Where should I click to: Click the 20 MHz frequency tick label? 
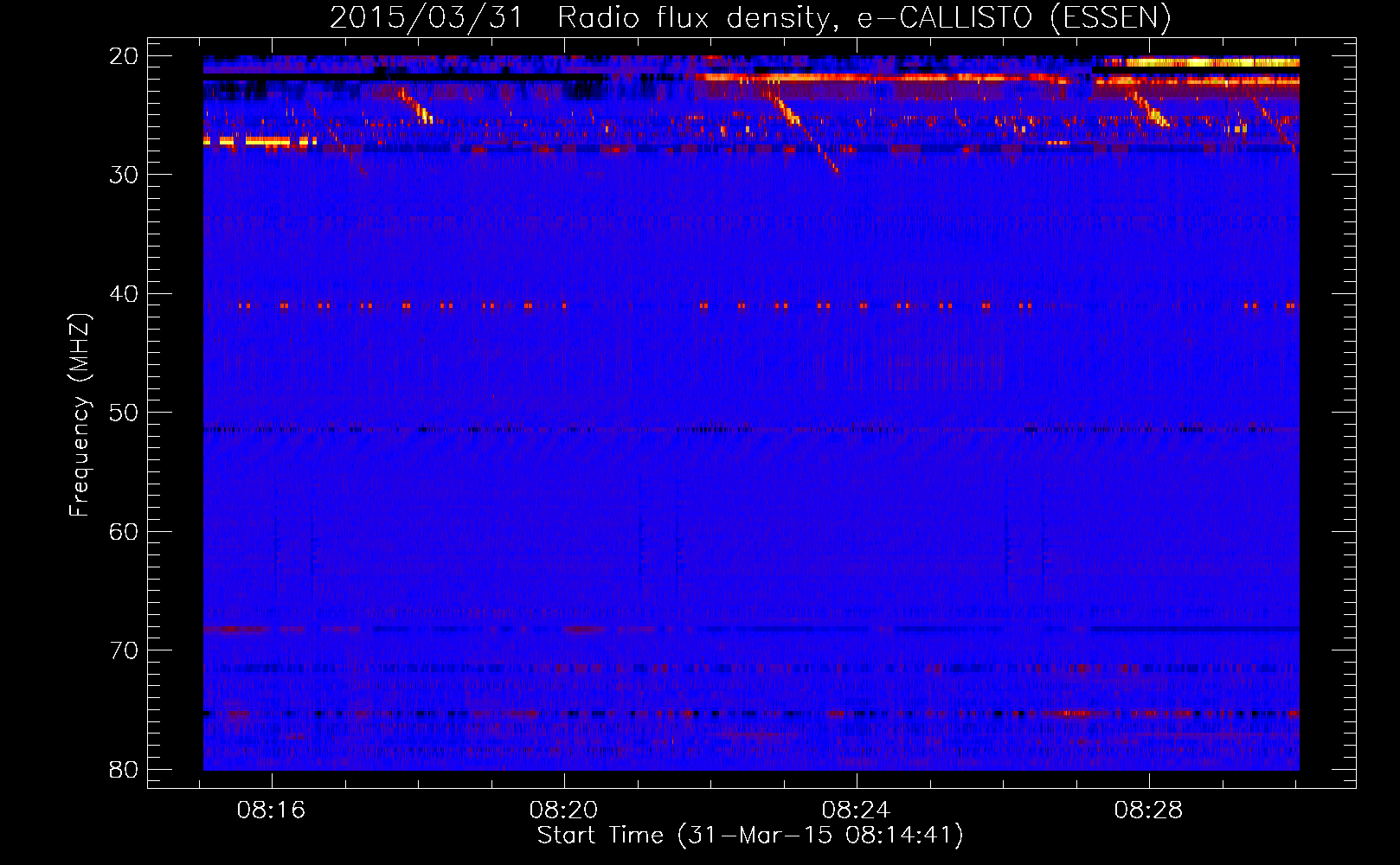tap(124, 56)
